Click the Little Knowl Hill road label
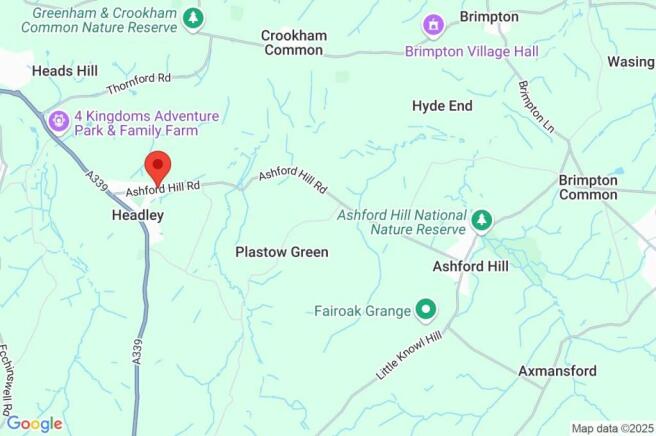This screenshot has width=656, height=436. coord(409,355)
